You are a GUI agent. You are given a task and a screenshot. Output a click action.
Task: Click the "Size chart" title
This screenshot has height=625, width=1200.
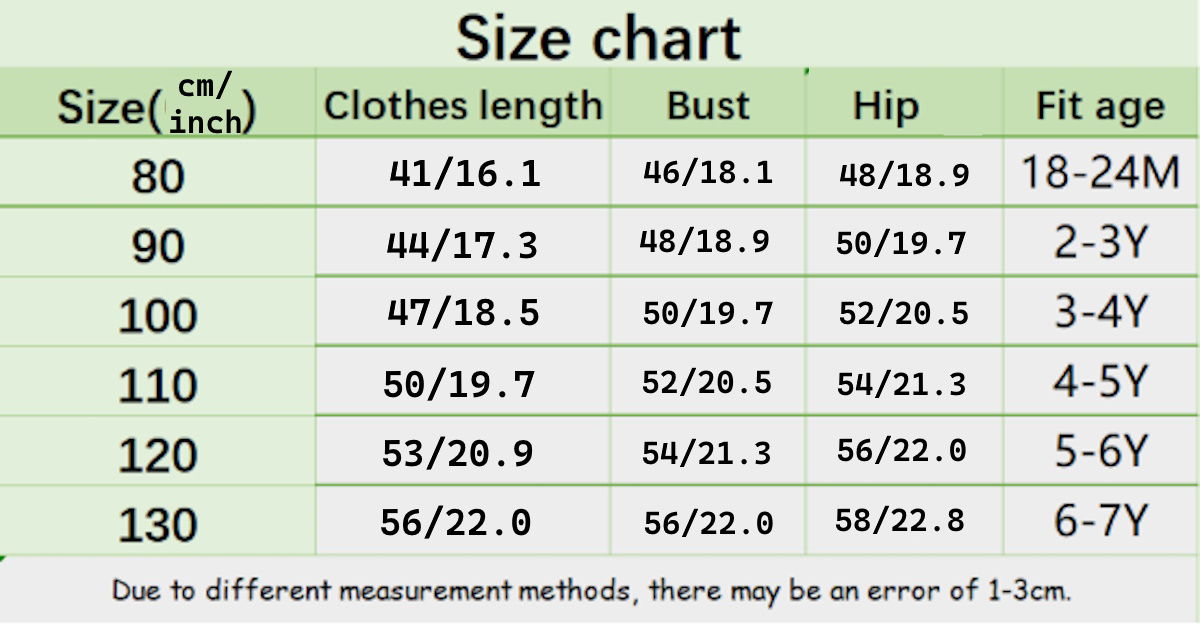[x=598, y=38]
